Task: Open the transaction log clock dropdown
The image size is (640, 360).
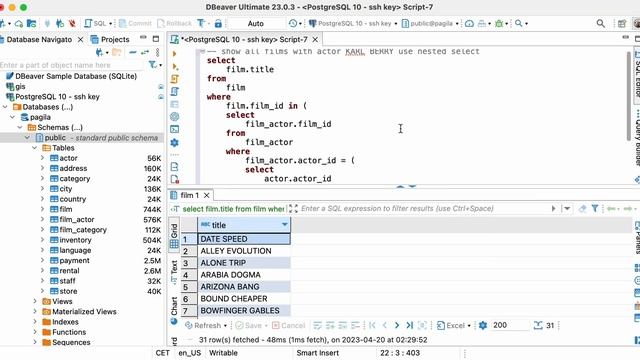Action: click(x=295, y=23)
